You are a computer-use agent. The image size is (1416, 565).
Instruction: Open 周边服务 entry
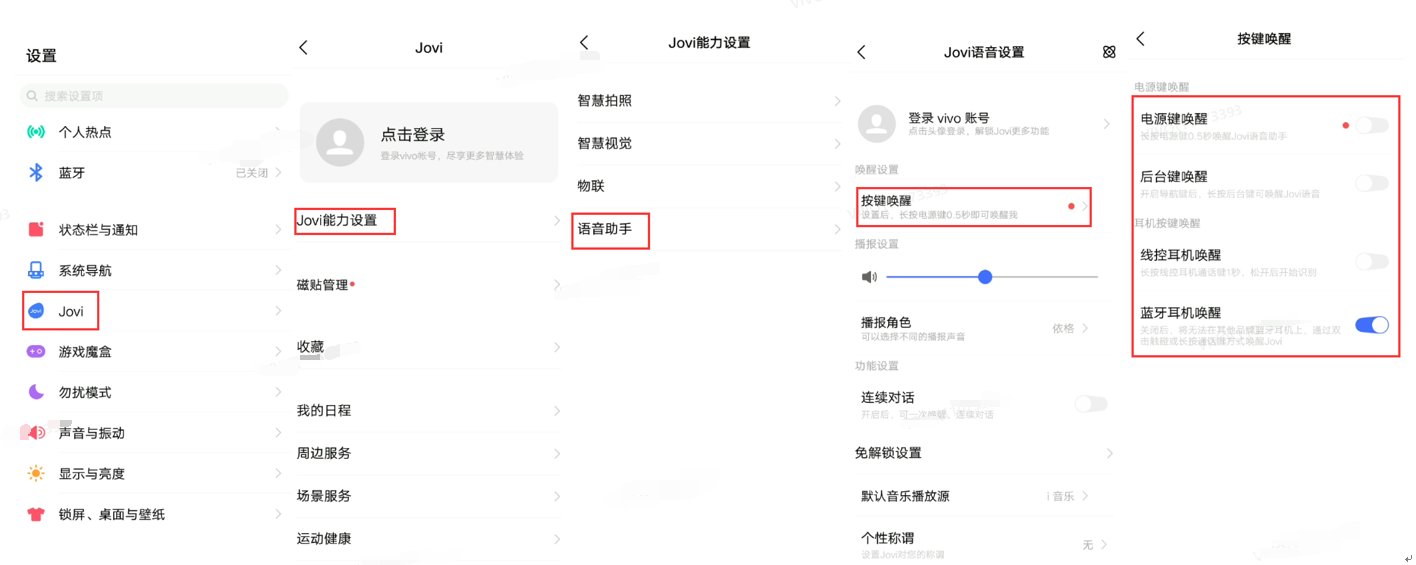coord(429,453)
